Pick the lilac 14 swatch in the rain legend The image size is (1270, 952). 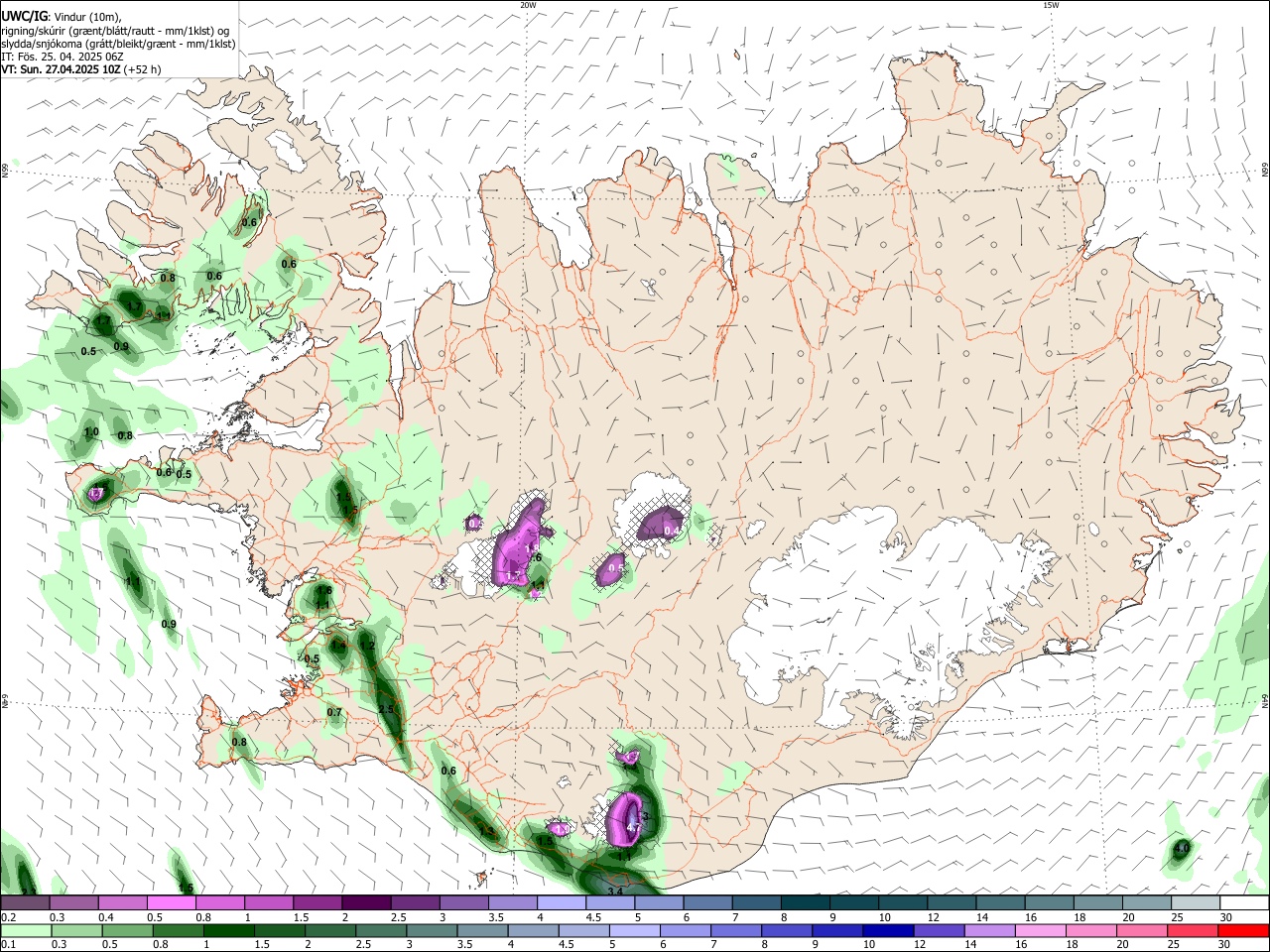[x=990, y=931]
